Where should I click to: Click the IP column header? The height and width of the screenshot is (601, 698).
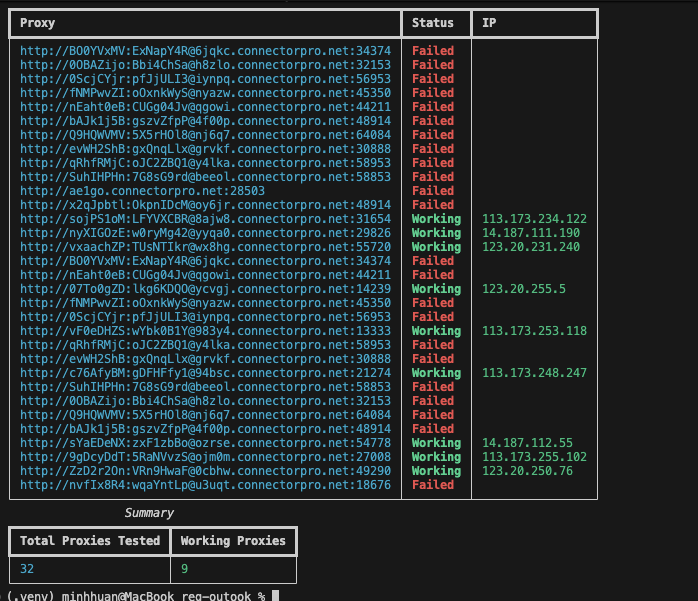click(x=489, y=23)
